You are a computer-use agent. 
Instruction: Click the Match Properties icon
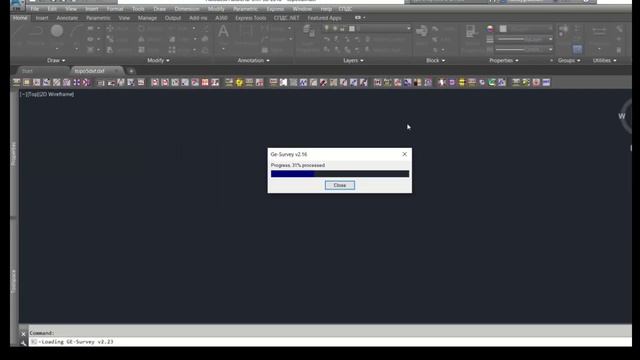click(470, 31)
